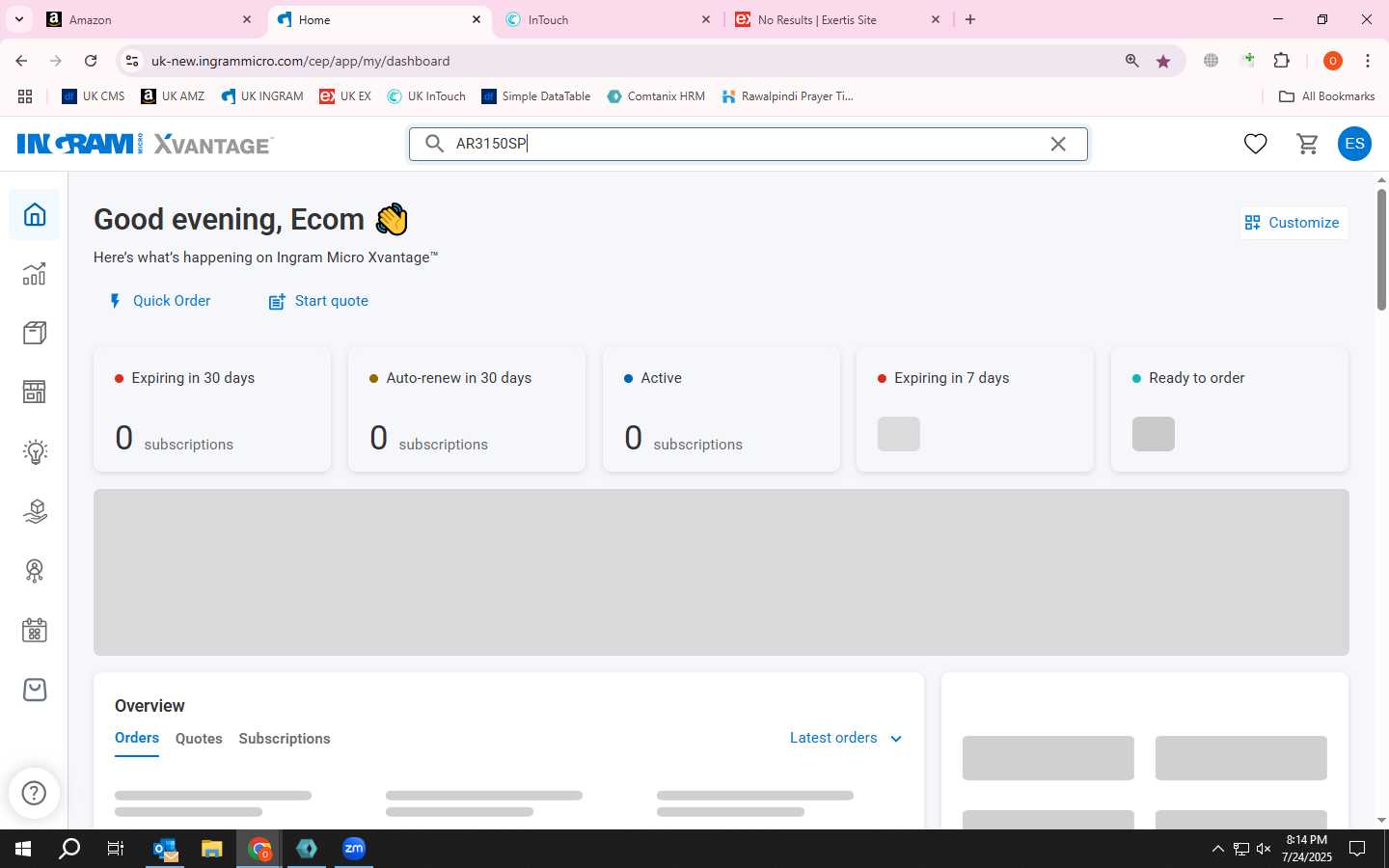The image size is (1389, 868).
Task: Open the UK InTouch bookmark
Action: (426, 96)
